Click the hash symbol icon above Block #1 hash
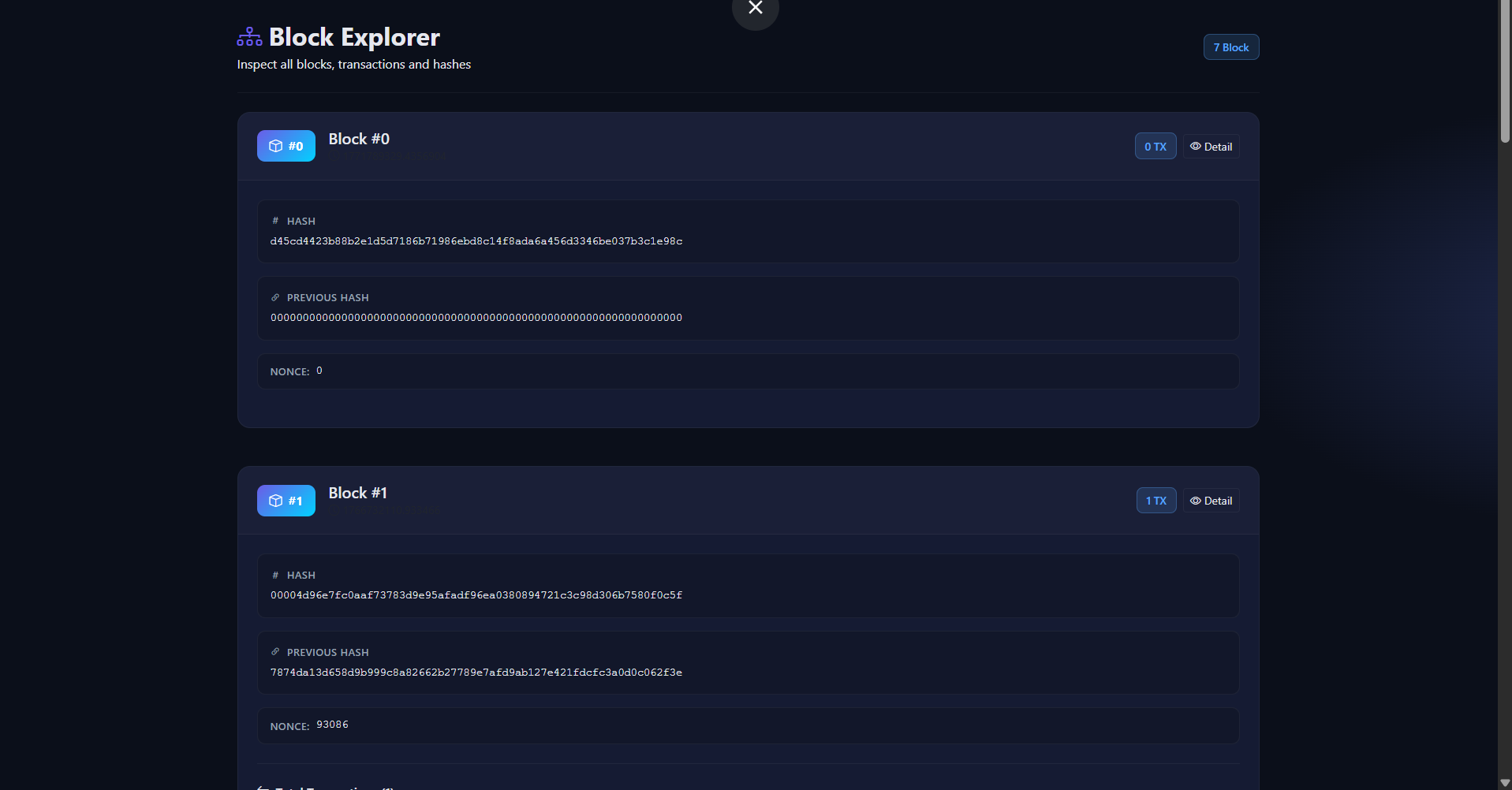Image resolution: width=1512 pixels, height=790 pixels. [274, 575]
